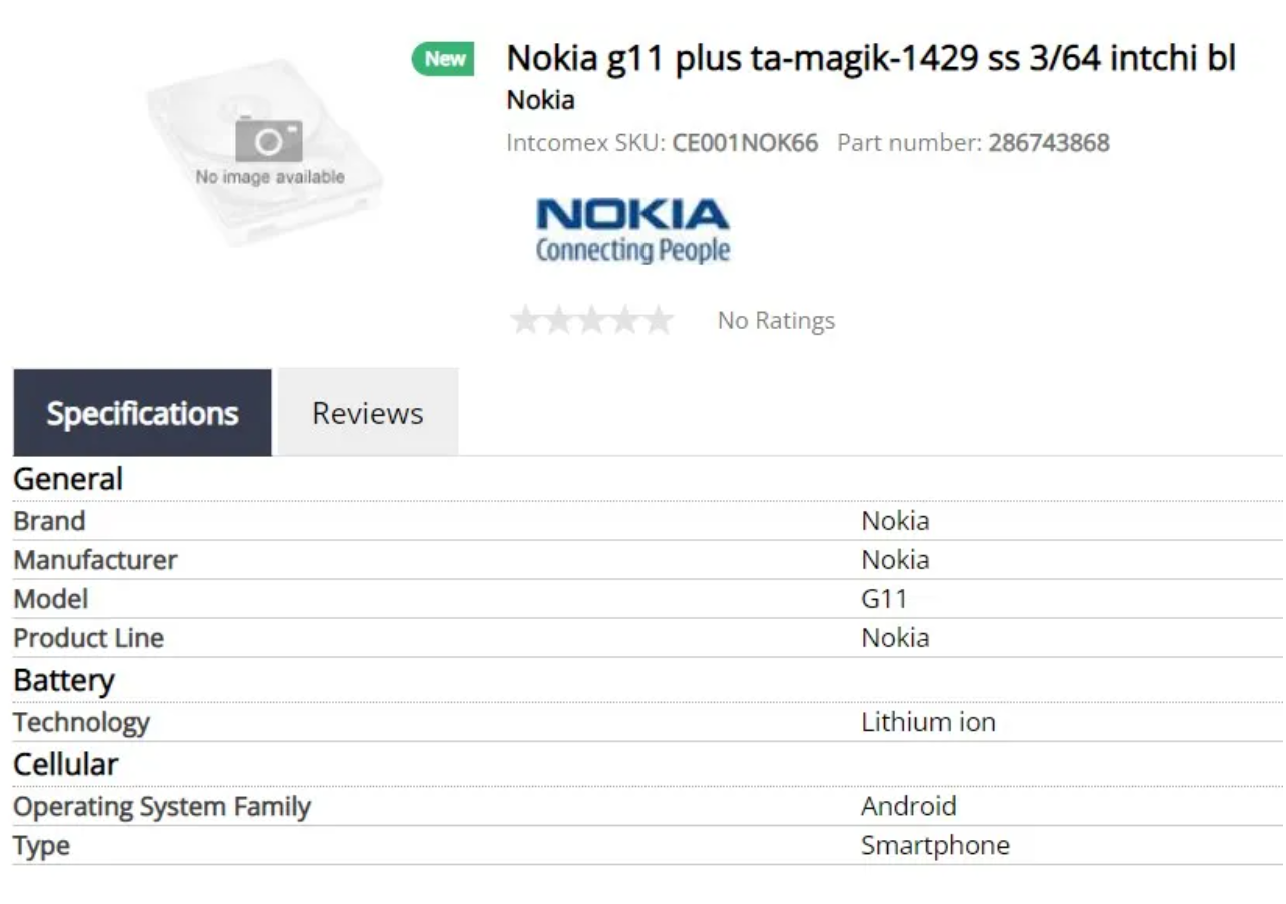Click the "Android" operating system value
Image resolution: width=1286 pixels, height=904 pixels.
pyautogui.click(x=910, y=806)
